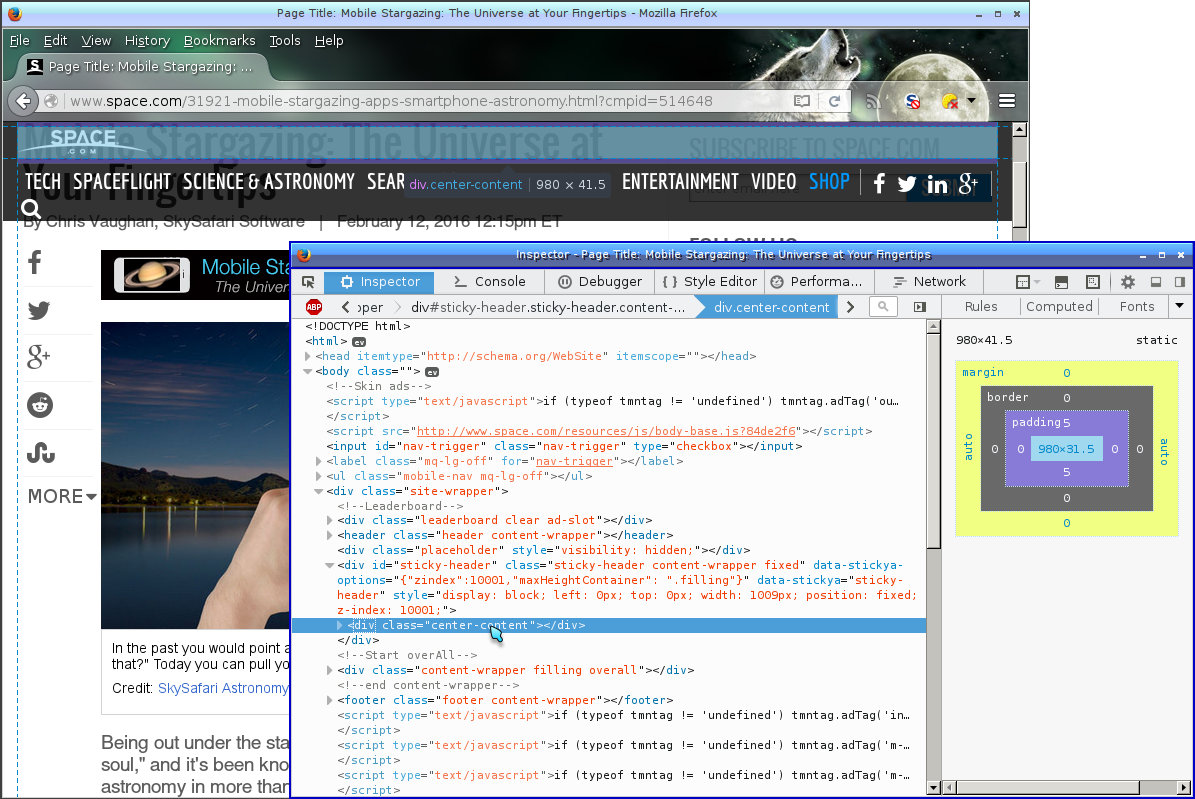1195x799 pixels.
Task: Open SHOP in the site navigation
Action: click(829, 181)
